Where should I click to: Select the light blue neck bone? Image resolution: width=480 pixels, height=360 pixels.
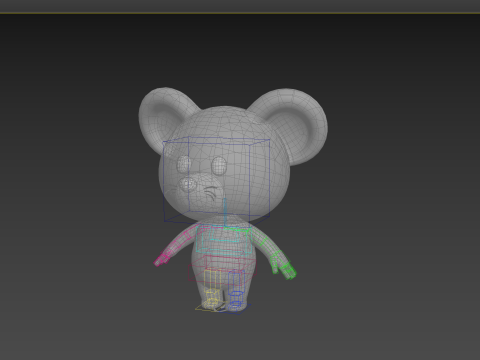tap(225, 213)
